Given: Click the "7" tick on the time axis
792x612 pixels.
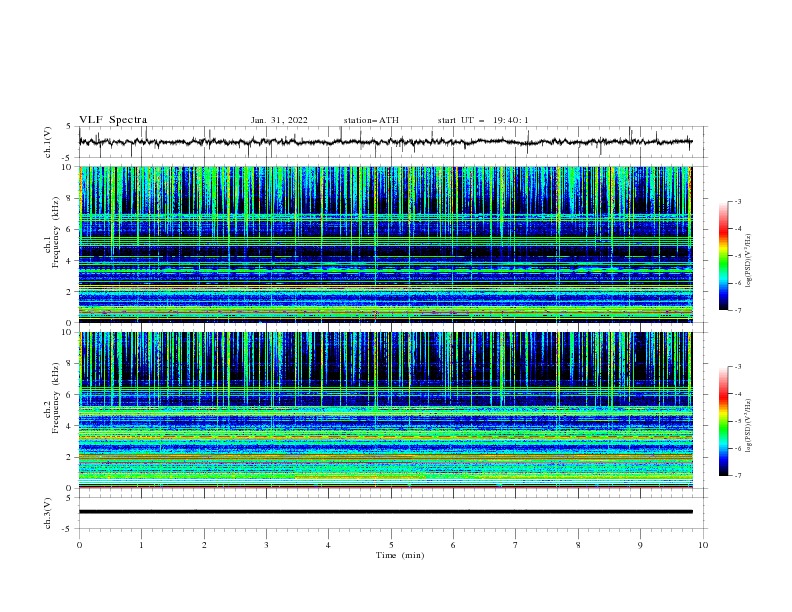Looking at the screenshot, I should click(516, 545).
